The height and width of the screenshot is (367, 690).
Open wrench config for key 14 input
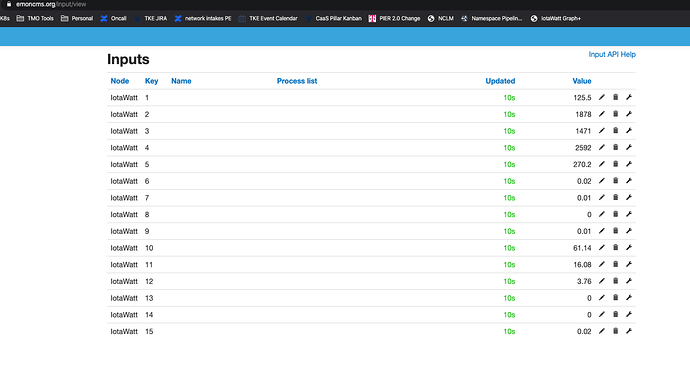click(x=629, y=315)
